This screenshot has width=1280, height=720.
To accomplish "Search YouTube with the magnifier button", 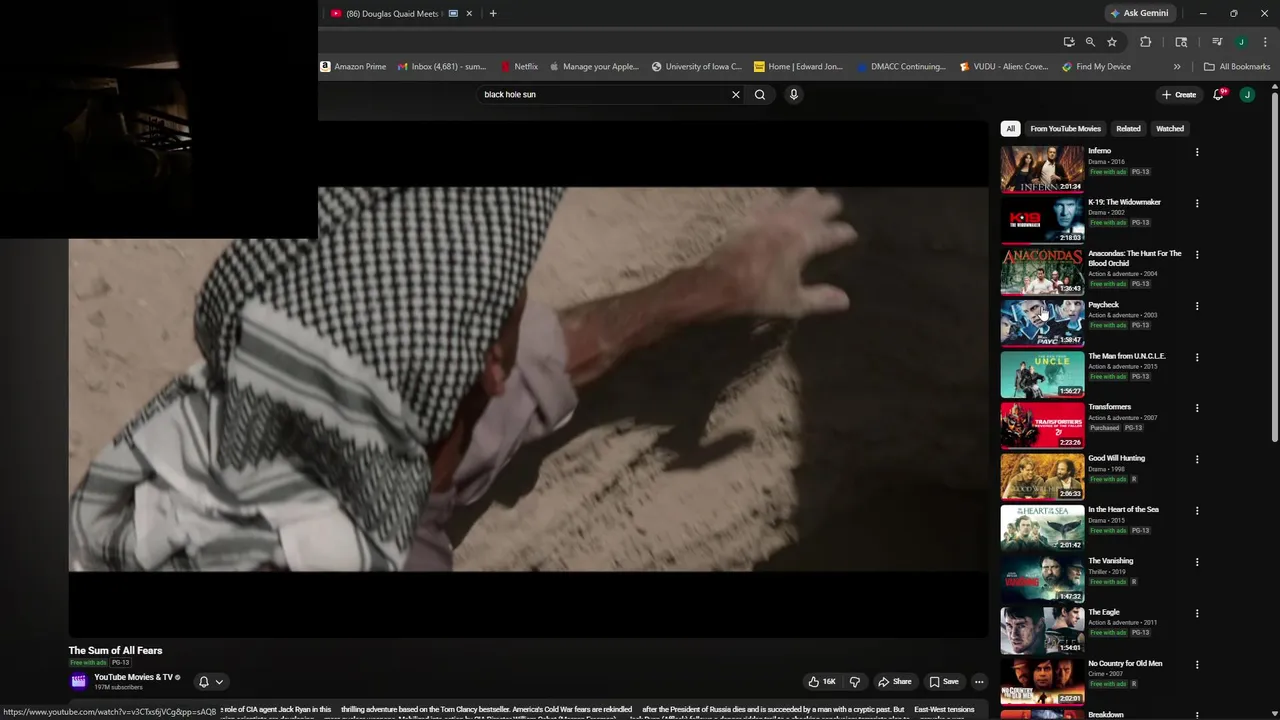I will pos(760,94).
